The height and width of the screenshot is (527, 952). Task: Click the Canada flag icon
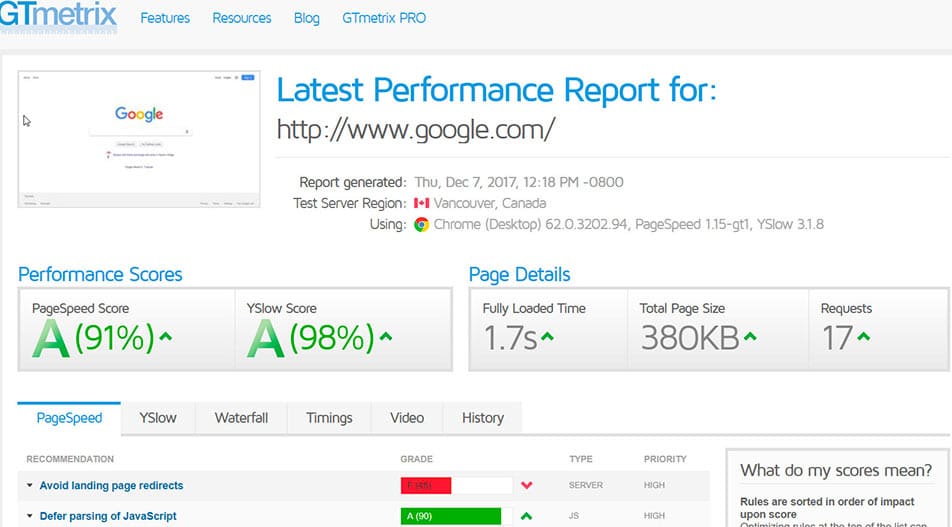pyautogui.click(x=422, y=204)
